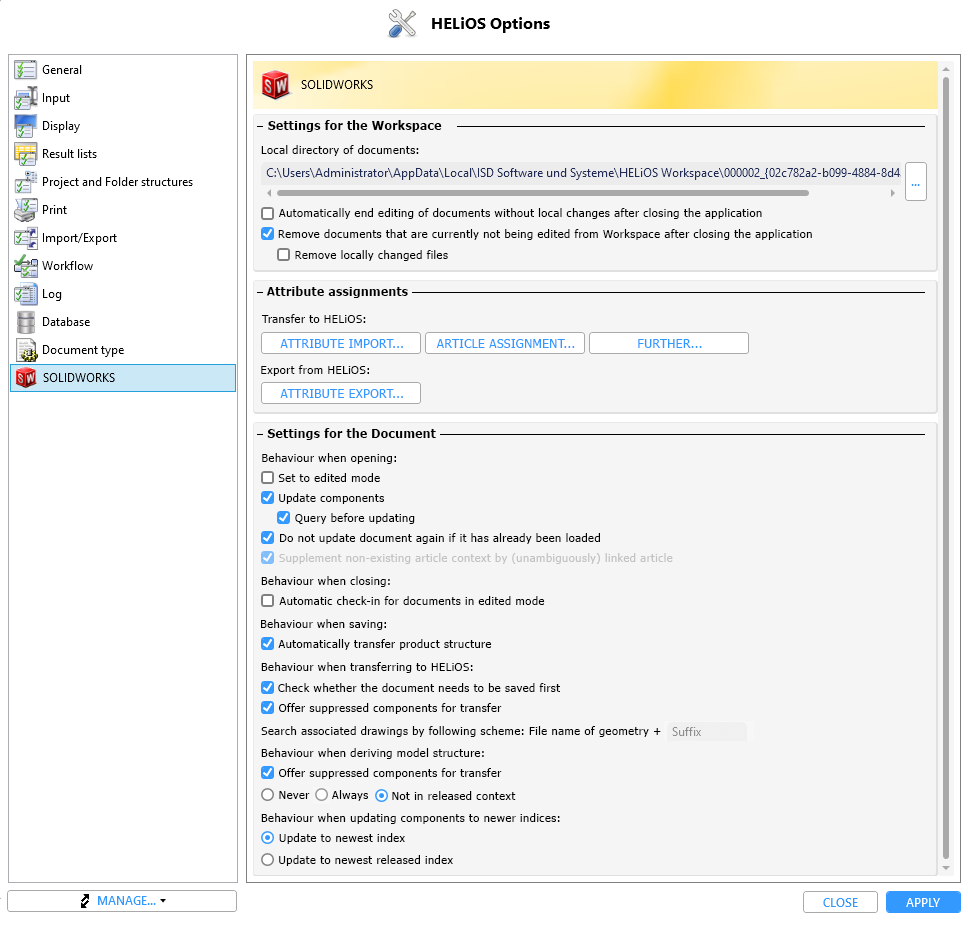Select the Never radio option

pos(267,795)
